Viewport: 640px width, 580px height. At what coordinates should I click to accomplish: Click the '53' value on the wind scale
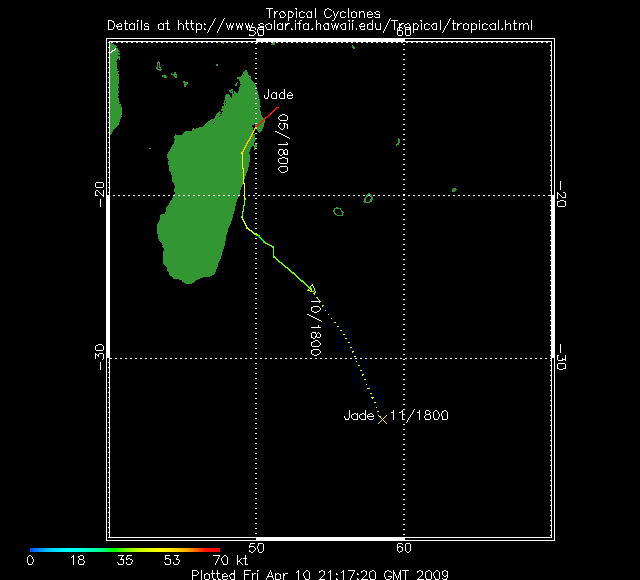pyautogui.click(x=172, y=560)
